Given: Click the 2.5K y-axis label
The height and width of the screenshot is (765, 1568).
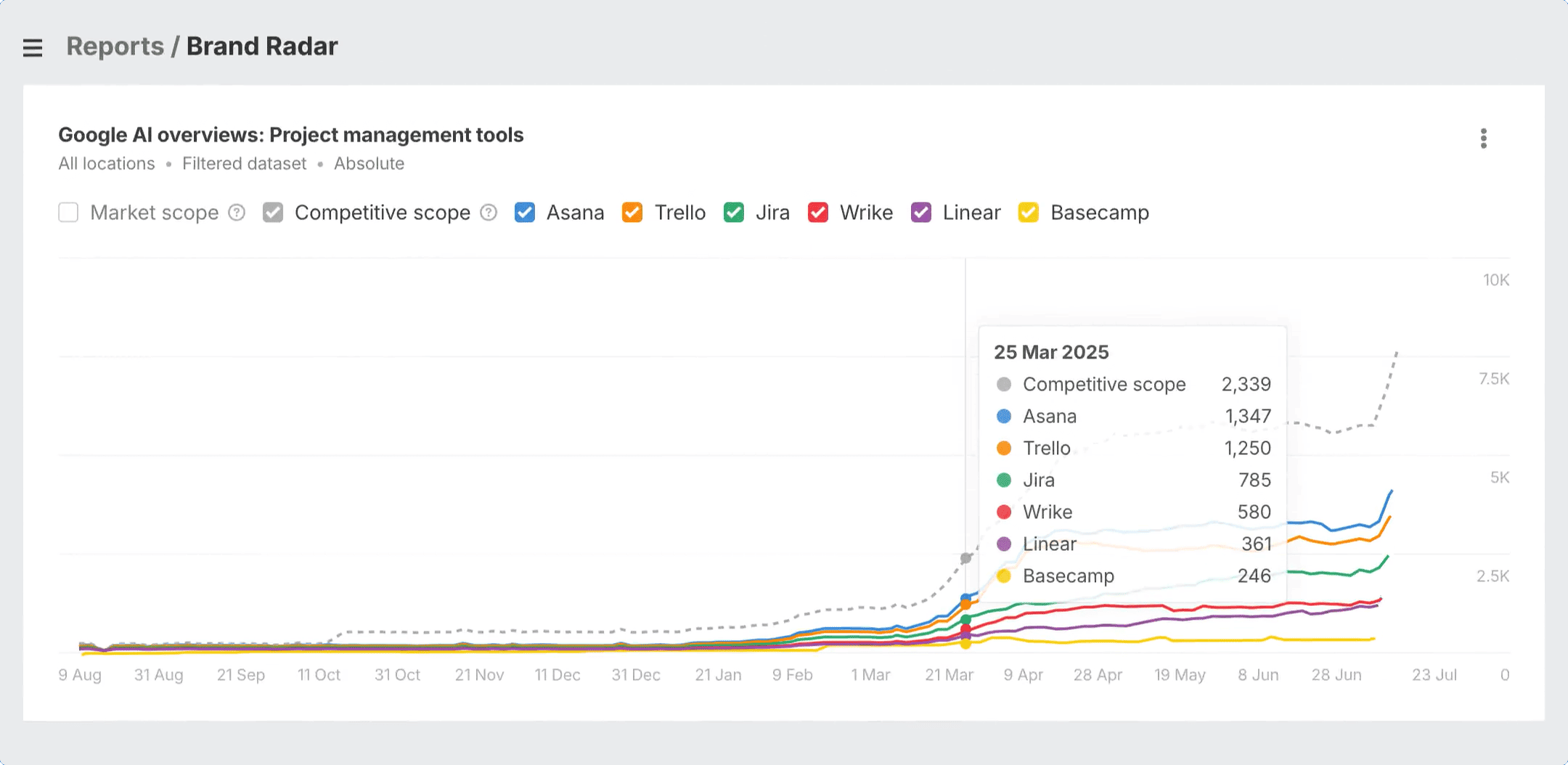Looking at the screenshot, I should 1493,576.
